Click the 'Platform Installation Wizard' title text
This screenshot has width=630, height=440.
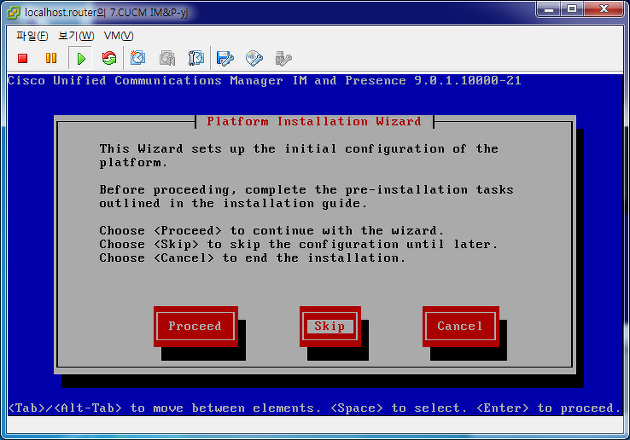(x=314, y=121)
